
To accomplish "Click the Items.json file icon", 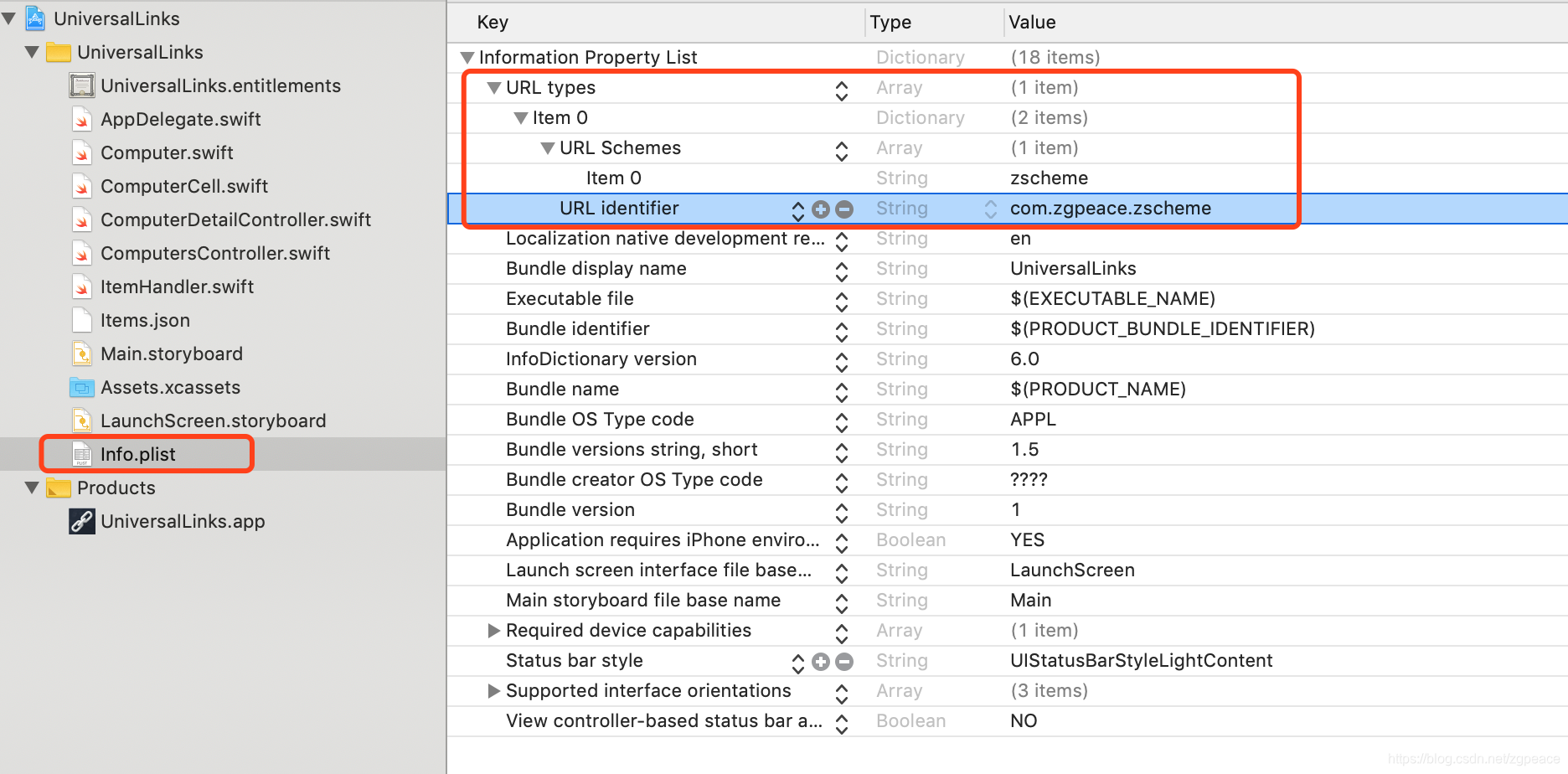I will coord(82,320).
